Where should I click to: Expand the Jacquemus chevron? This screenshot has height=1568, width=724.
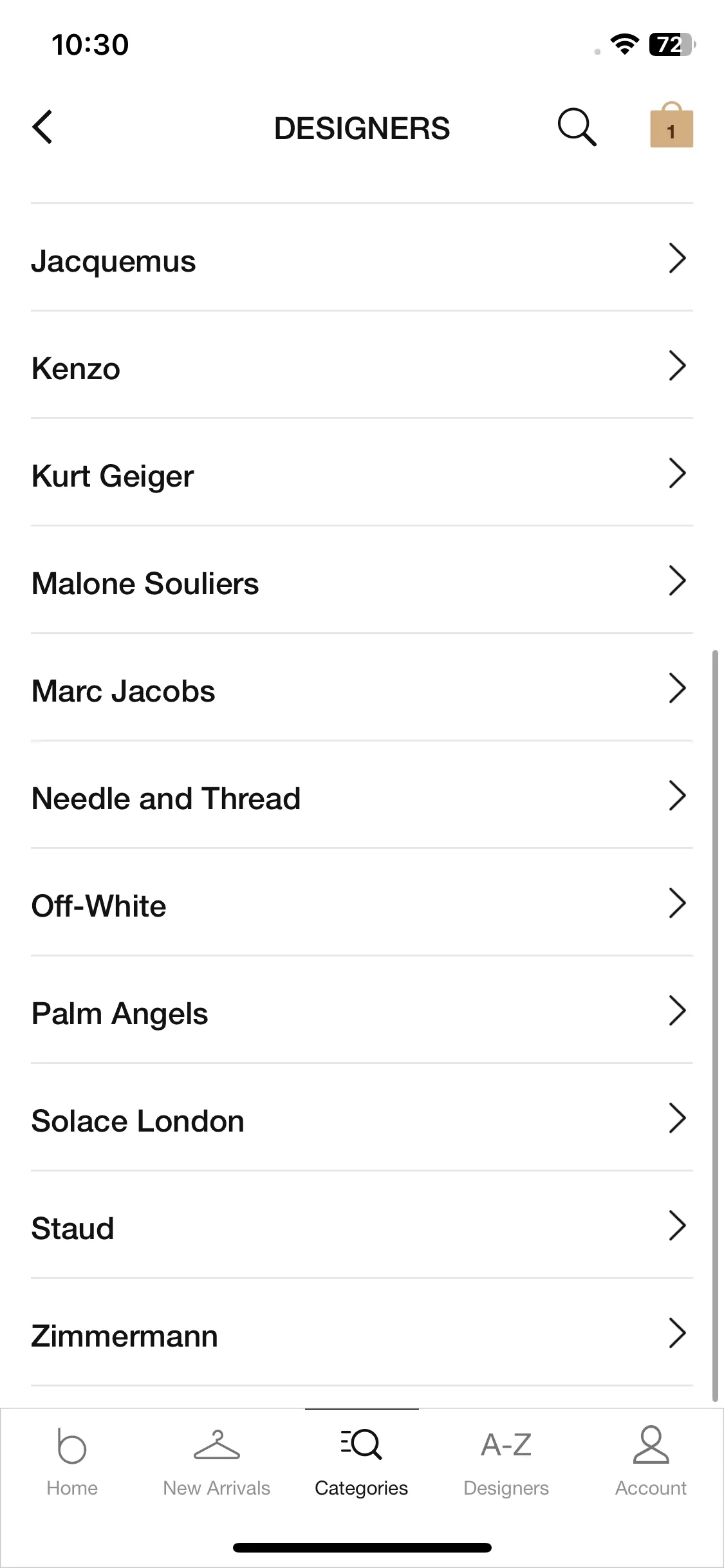677,258
